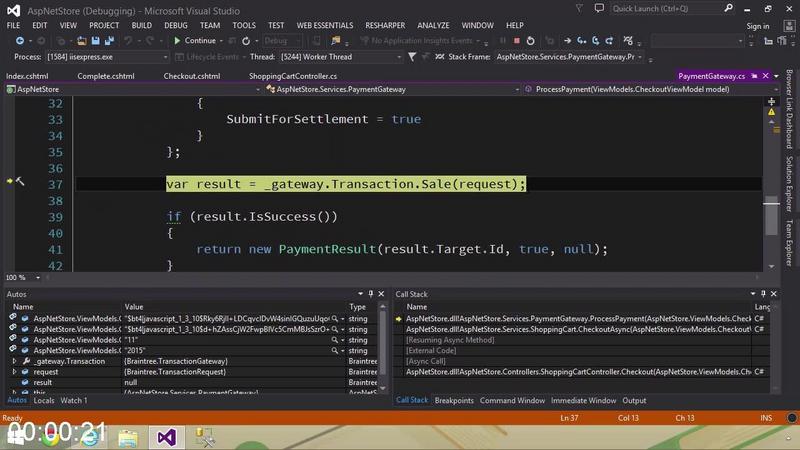Screen dimensions: 800x450
Task: Click the Refresh browser link icon
Action: pyautogui.click(x=246, y=41)
